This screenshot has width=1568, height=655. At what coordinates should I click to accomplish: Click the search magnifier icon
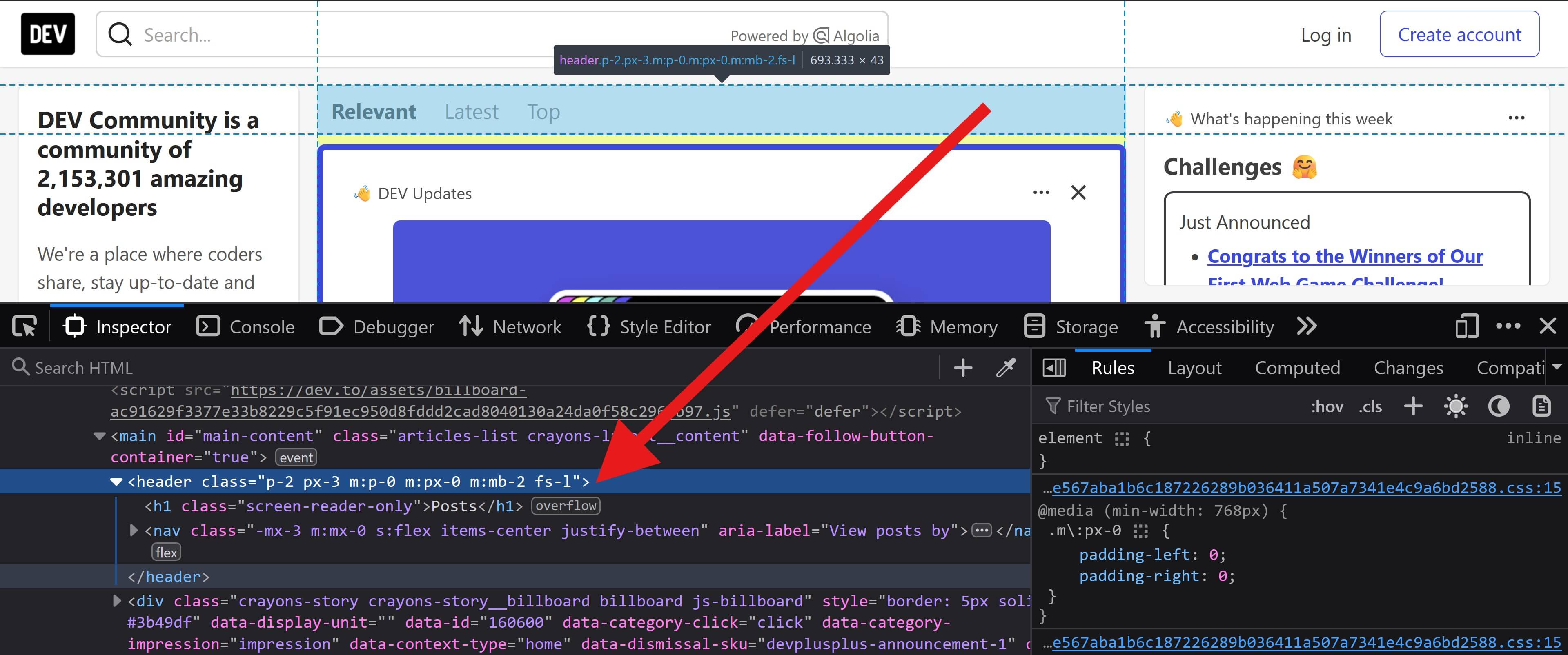click(120, 35)
